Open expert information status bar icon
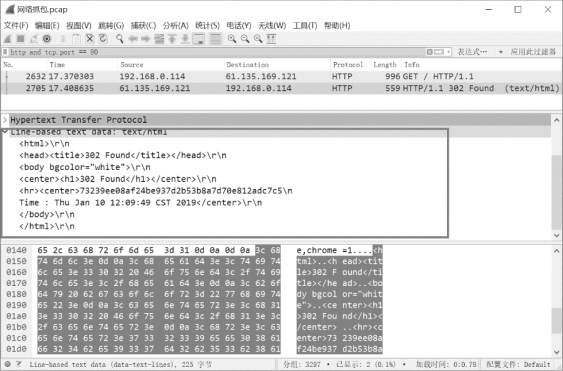This screenshot has height=371, width=563. click(x=8, y=364)
